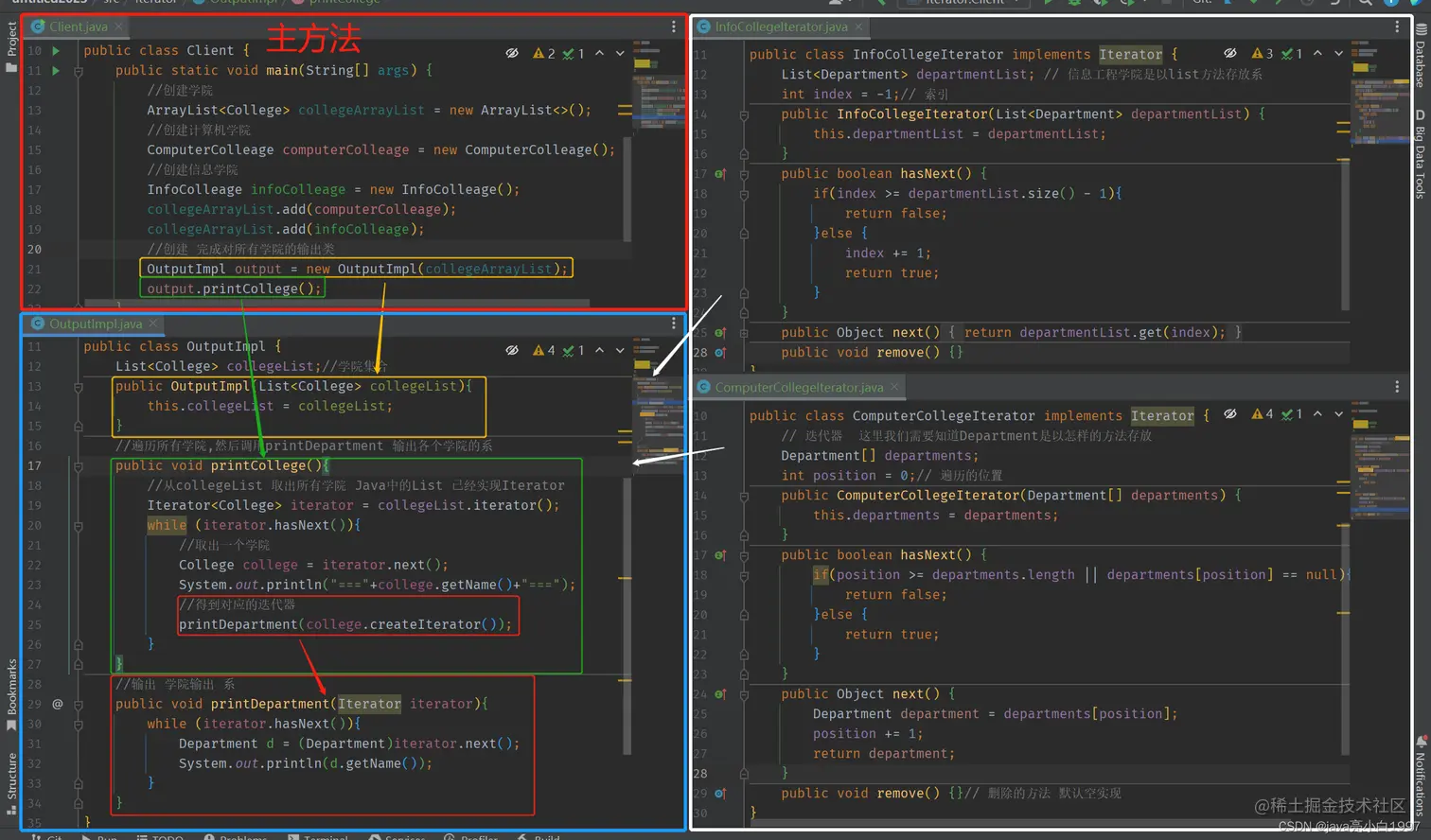Toggle the Database tool window
The image size is (1431, 840).
coord(1422,57)
